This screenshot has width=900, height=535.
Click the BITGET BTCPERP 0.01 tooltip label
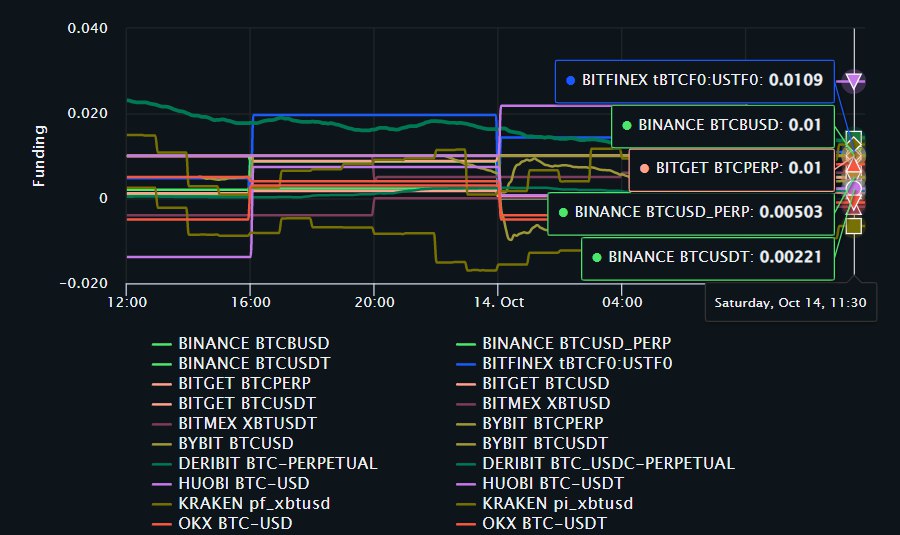point(732,170)
